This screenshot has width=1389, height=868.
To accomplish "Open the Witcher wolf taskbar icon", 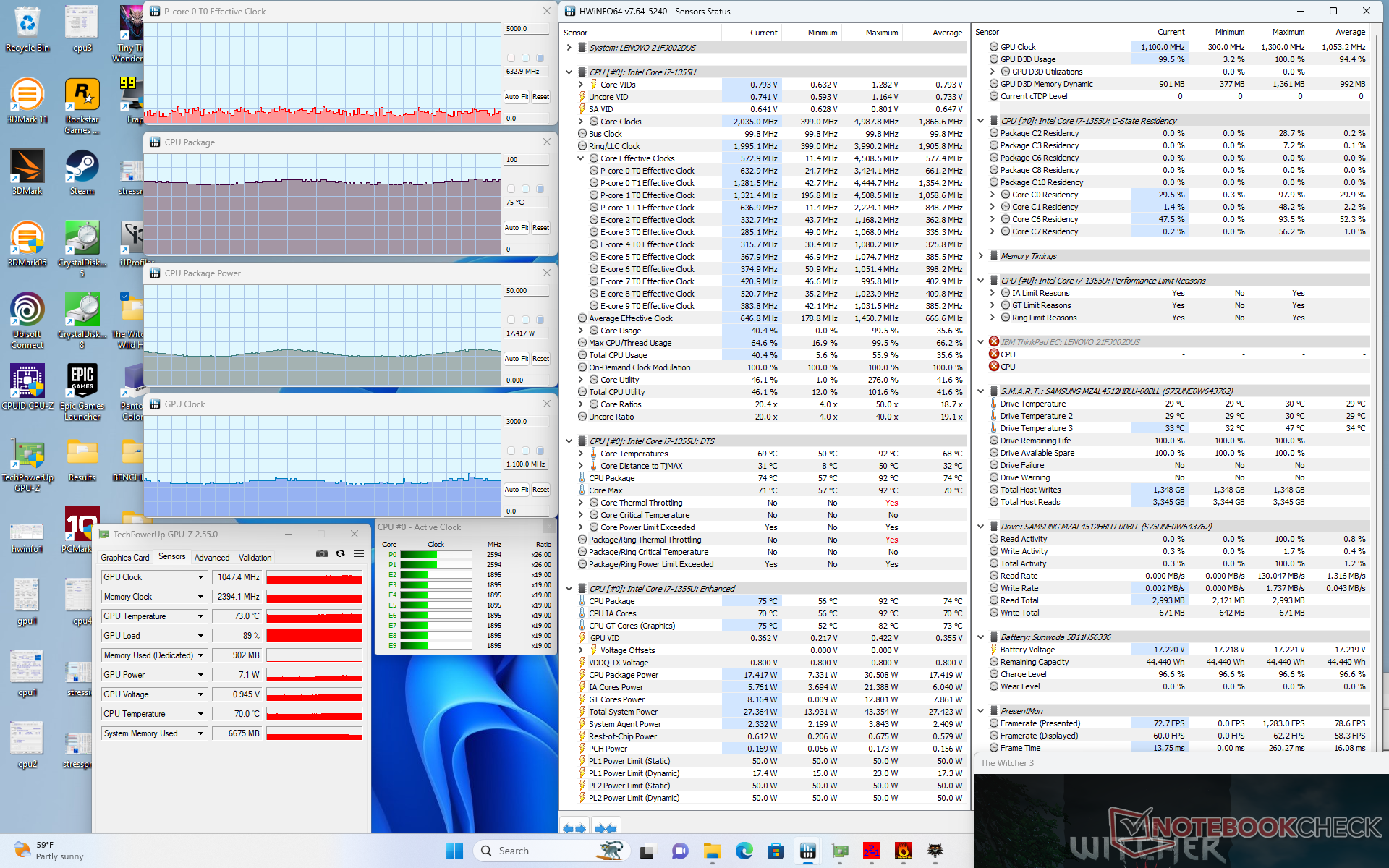I will [935, 851].
